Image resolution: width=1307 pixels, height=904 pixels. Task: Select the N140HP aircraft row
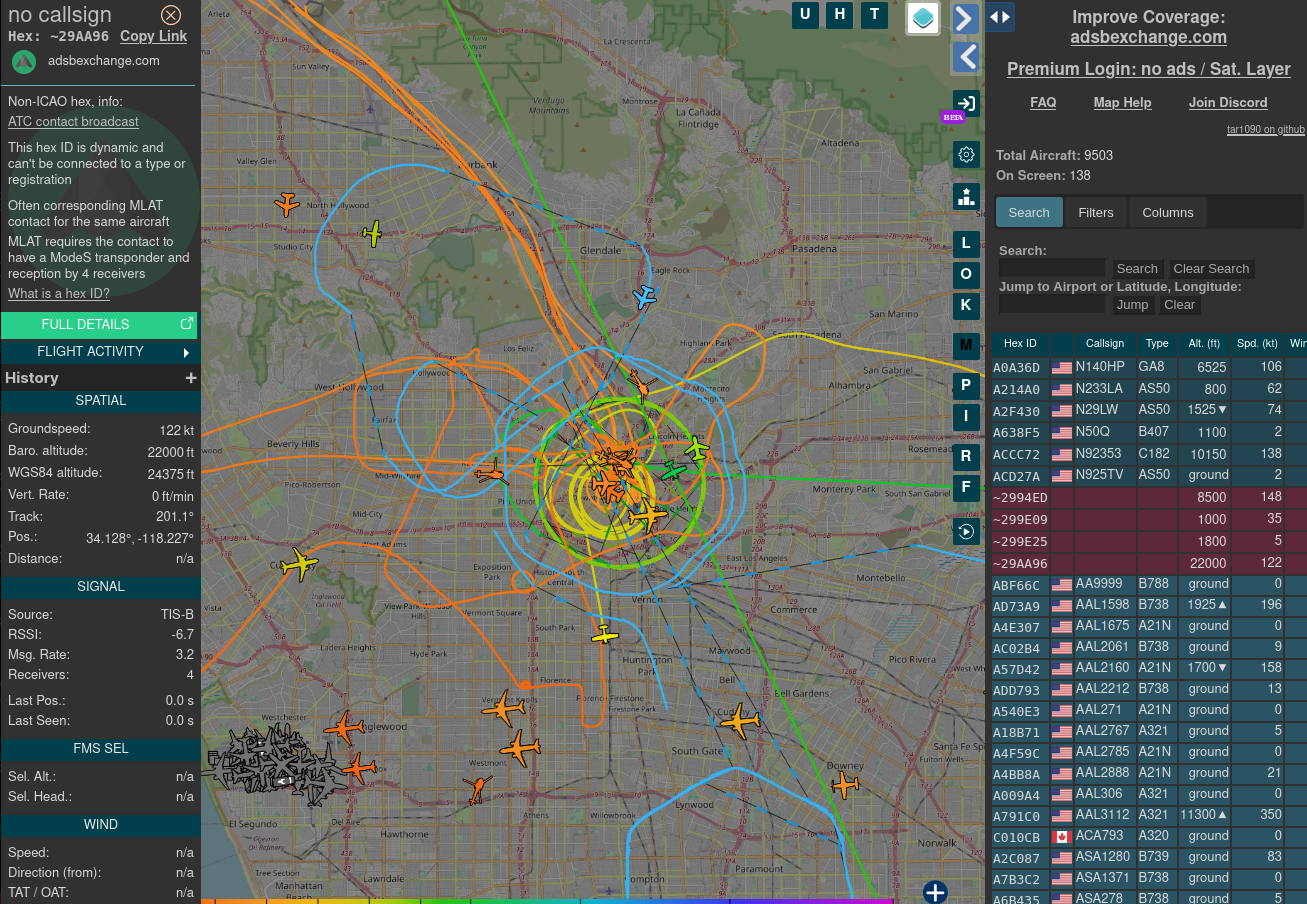(1148, 367)
